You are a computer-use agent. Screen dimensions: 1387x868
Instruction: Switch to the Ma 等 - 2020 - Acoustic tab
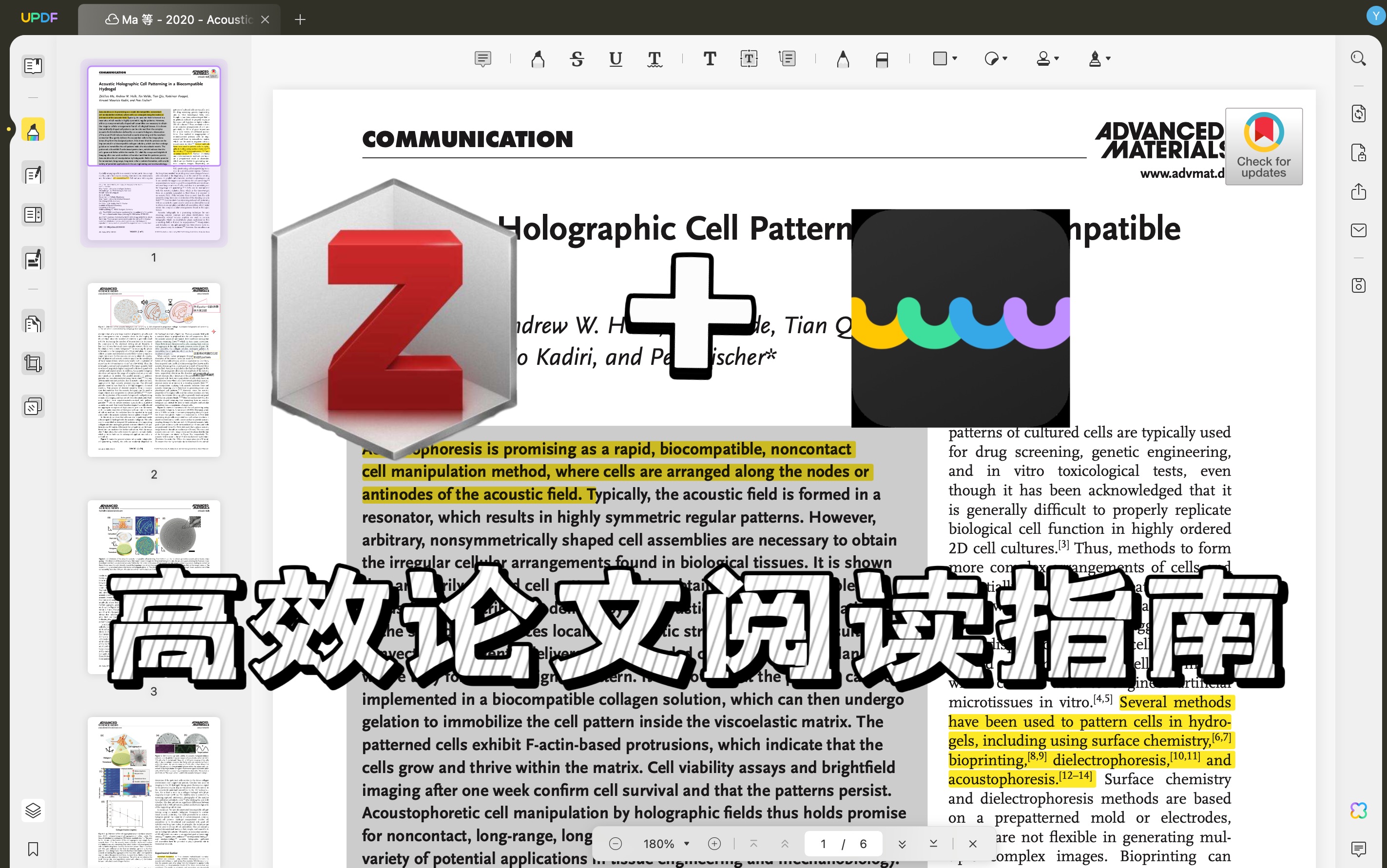pos(179,19)
